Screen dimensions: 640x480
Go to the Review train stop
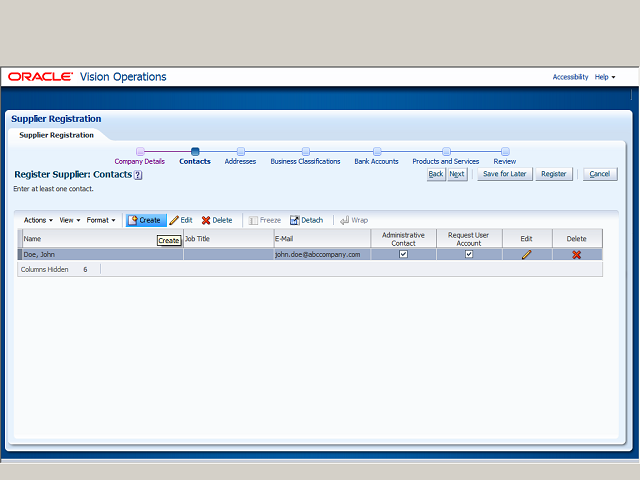pos(505,156)
